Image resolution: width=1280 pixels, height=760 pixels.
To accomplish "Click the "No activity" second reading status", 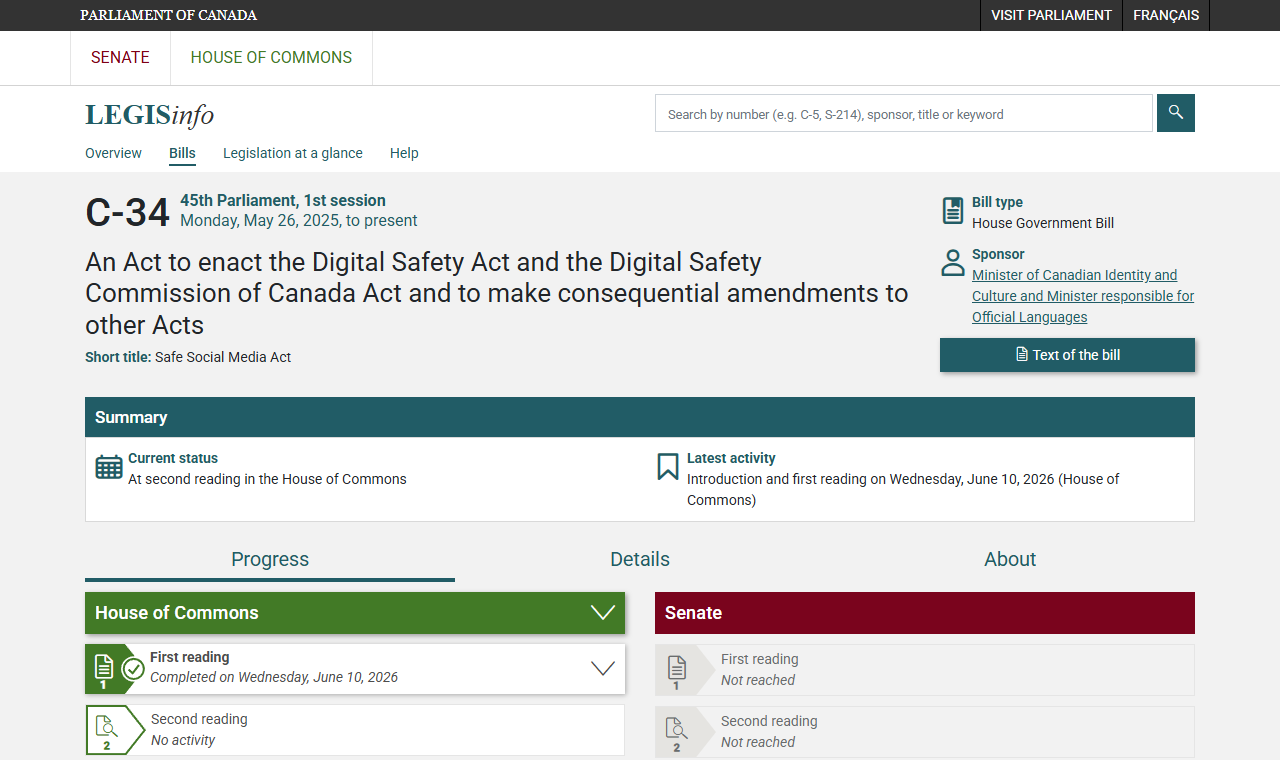I will pyautogui.click(x=183, y=740).
